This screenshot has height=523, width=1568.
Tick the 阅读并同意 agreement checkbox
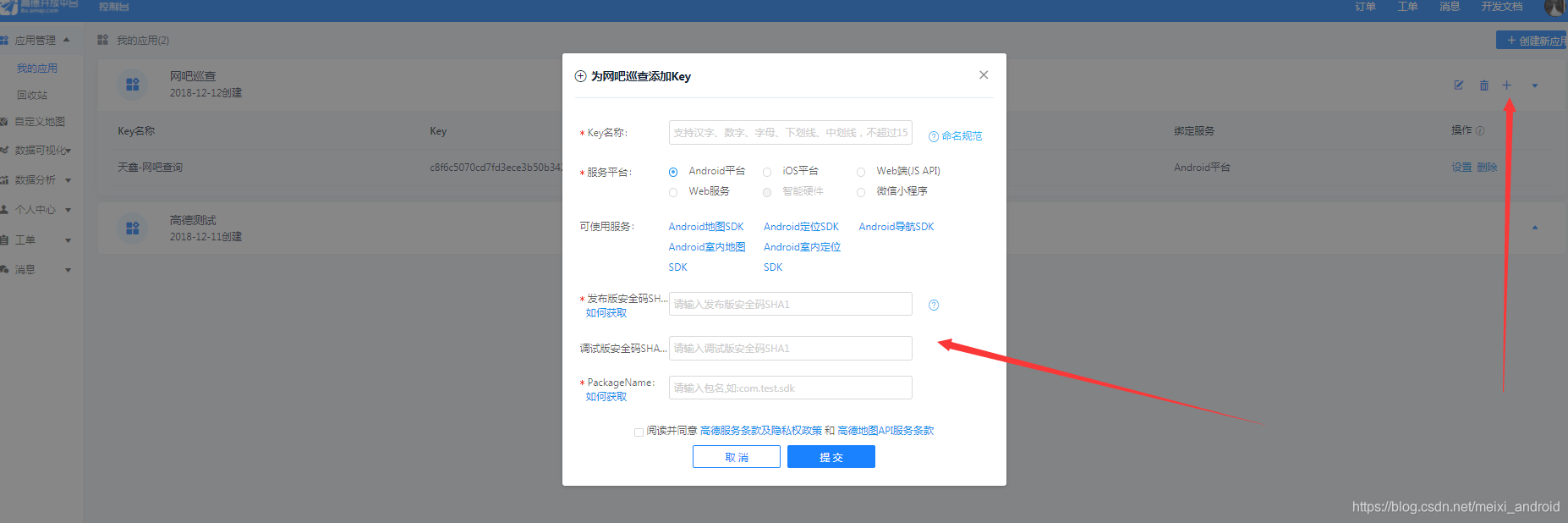[639, 432]
